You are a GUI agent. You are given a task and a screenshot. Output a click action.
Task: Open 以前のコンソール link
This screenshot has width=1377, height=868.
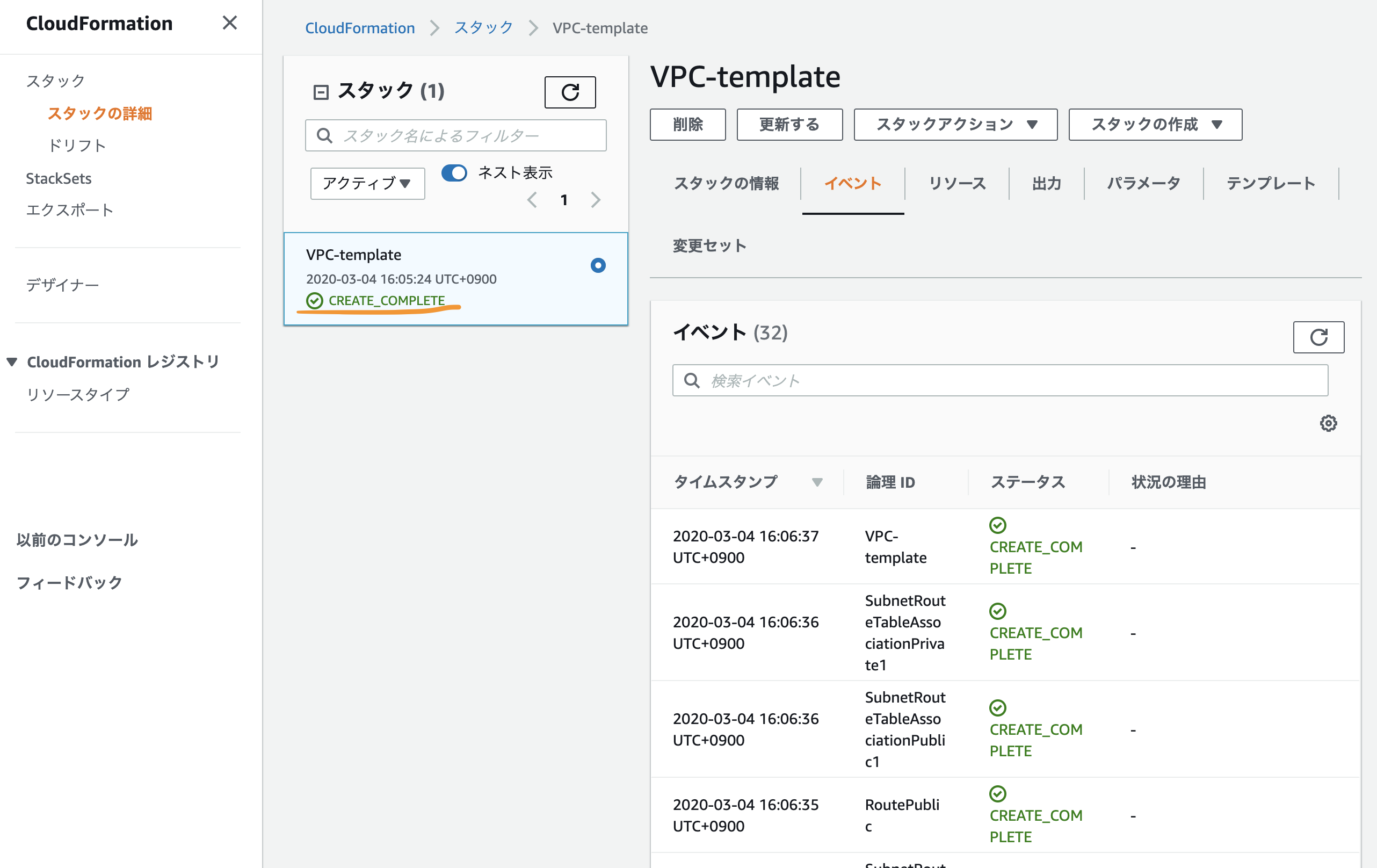tap(77, 540)
